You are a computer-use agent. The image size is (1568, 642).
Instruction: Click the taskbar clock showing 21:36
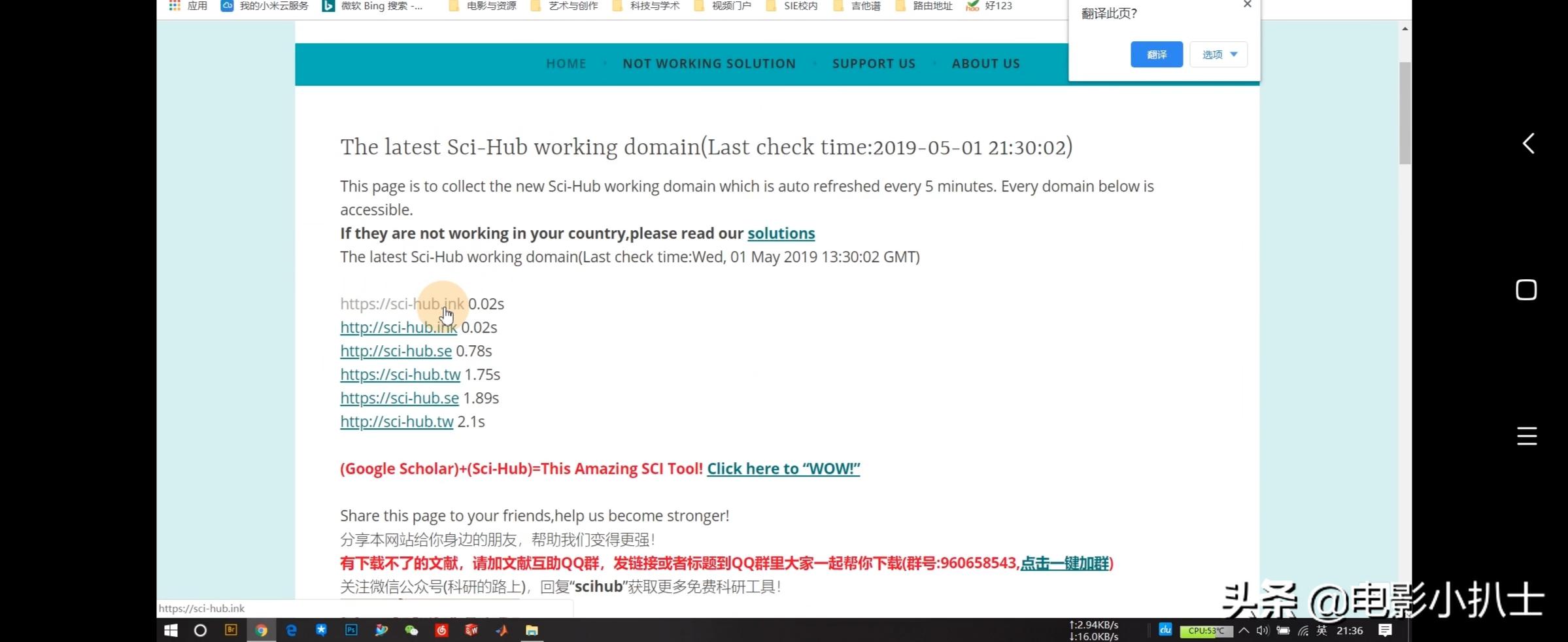(x=1350, y=630)
